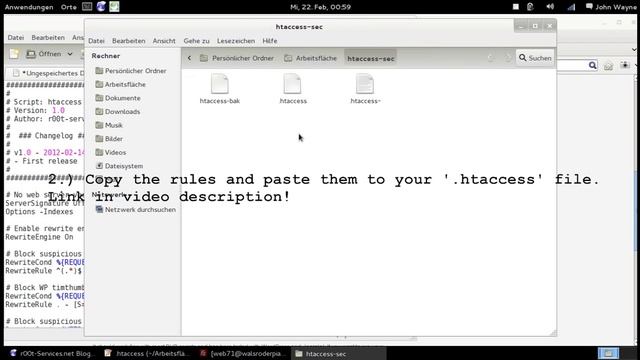Switch to web71@walsroderpia terminal taskbar entry
Screen dimensions: 640x360
(x=242, y=353)
